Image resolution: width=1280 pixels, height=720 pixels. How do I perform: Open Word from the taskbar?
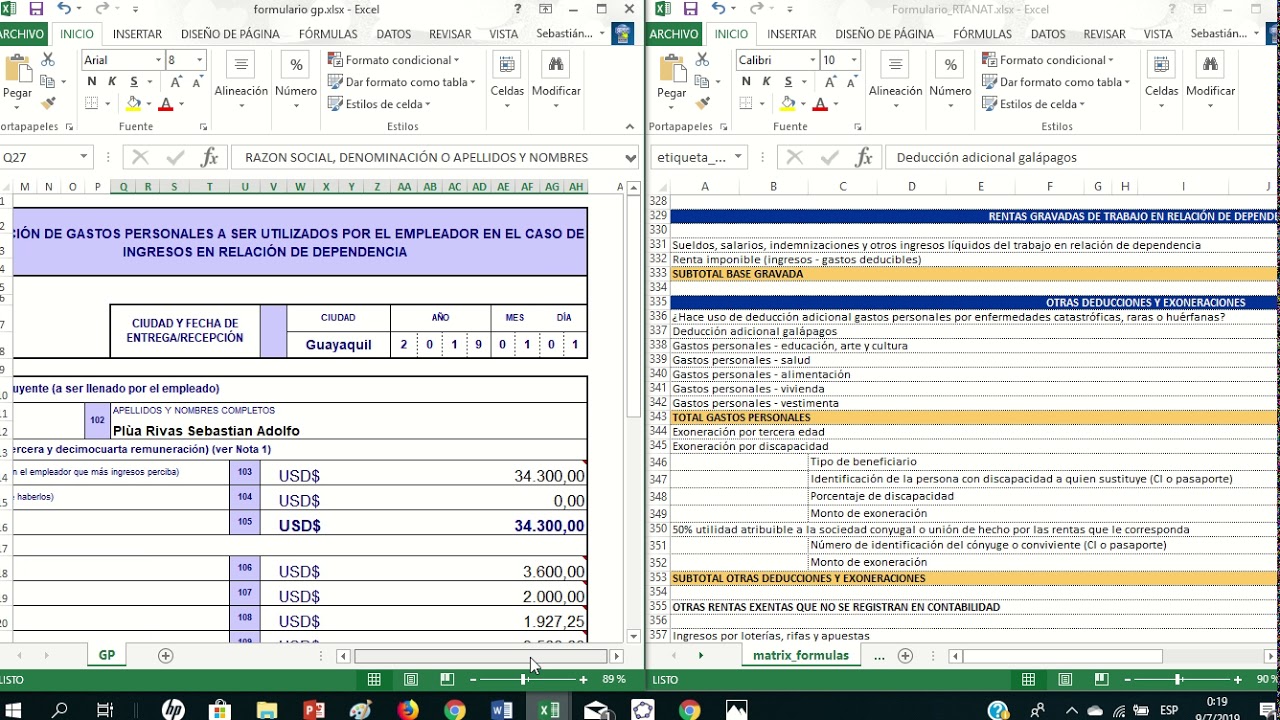point(502,710)
